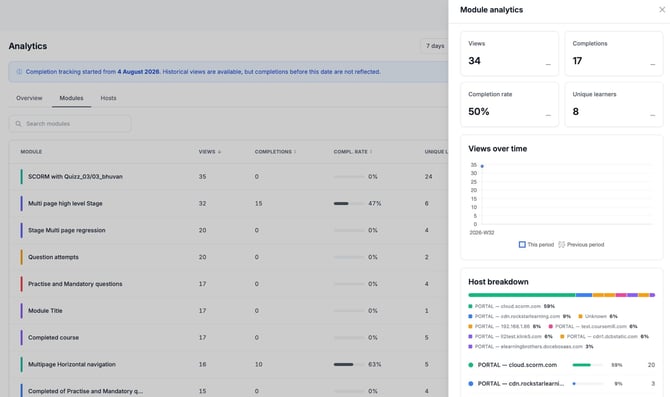Switch to the Hosts tab
Viewport: 670px width, 397px height.
tap(108, 98)
